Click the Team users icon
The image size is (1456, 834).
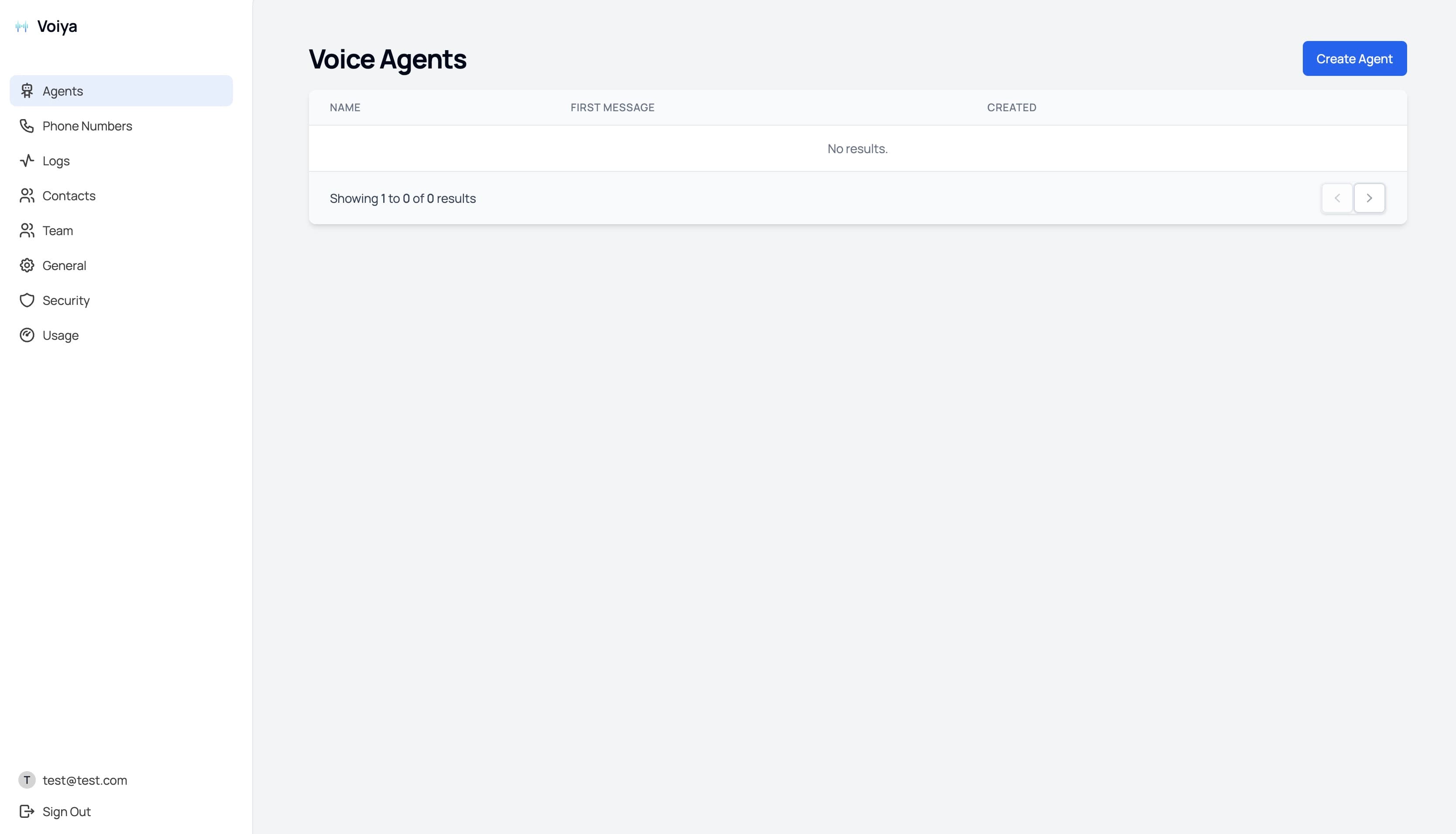[x=27, y=230]
